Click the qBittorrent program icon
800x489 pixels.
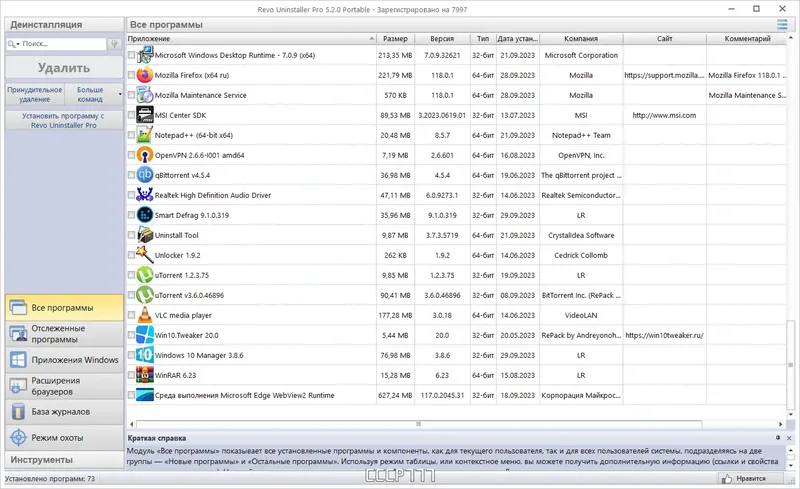[145, 175]
